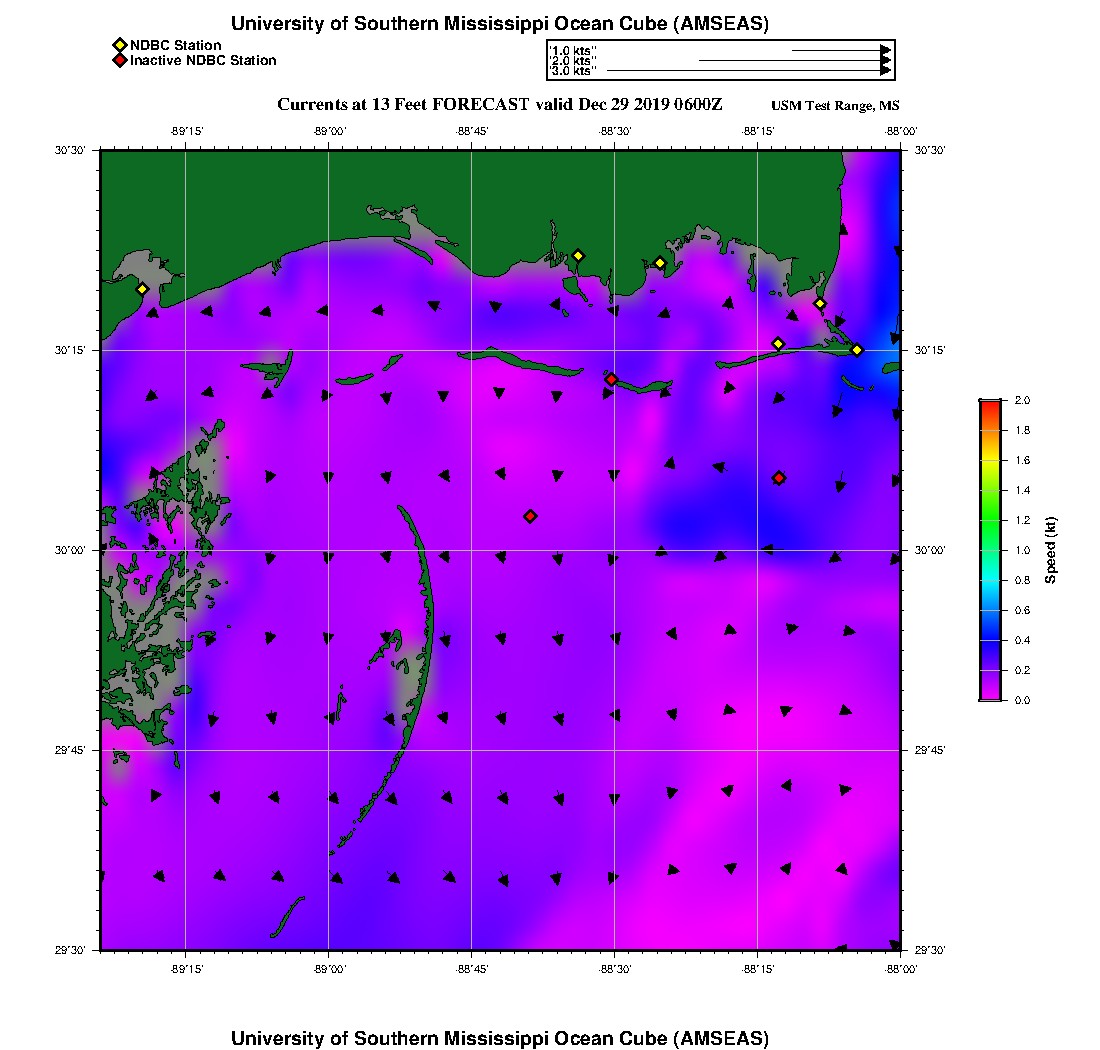
Task: Click the Currents at 13 Feet FORECAST heading
Action: 499,105
